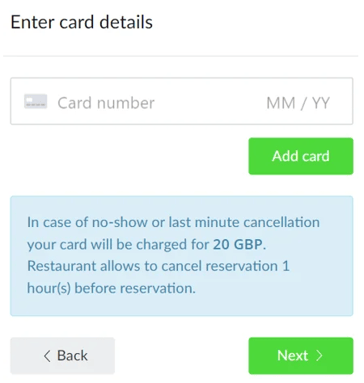Image resolution: width=364 pixels, height=383 pixels.
Task: Click the 'your card will be charged' line
Action: pyautogui.click(x=146, y=245)
